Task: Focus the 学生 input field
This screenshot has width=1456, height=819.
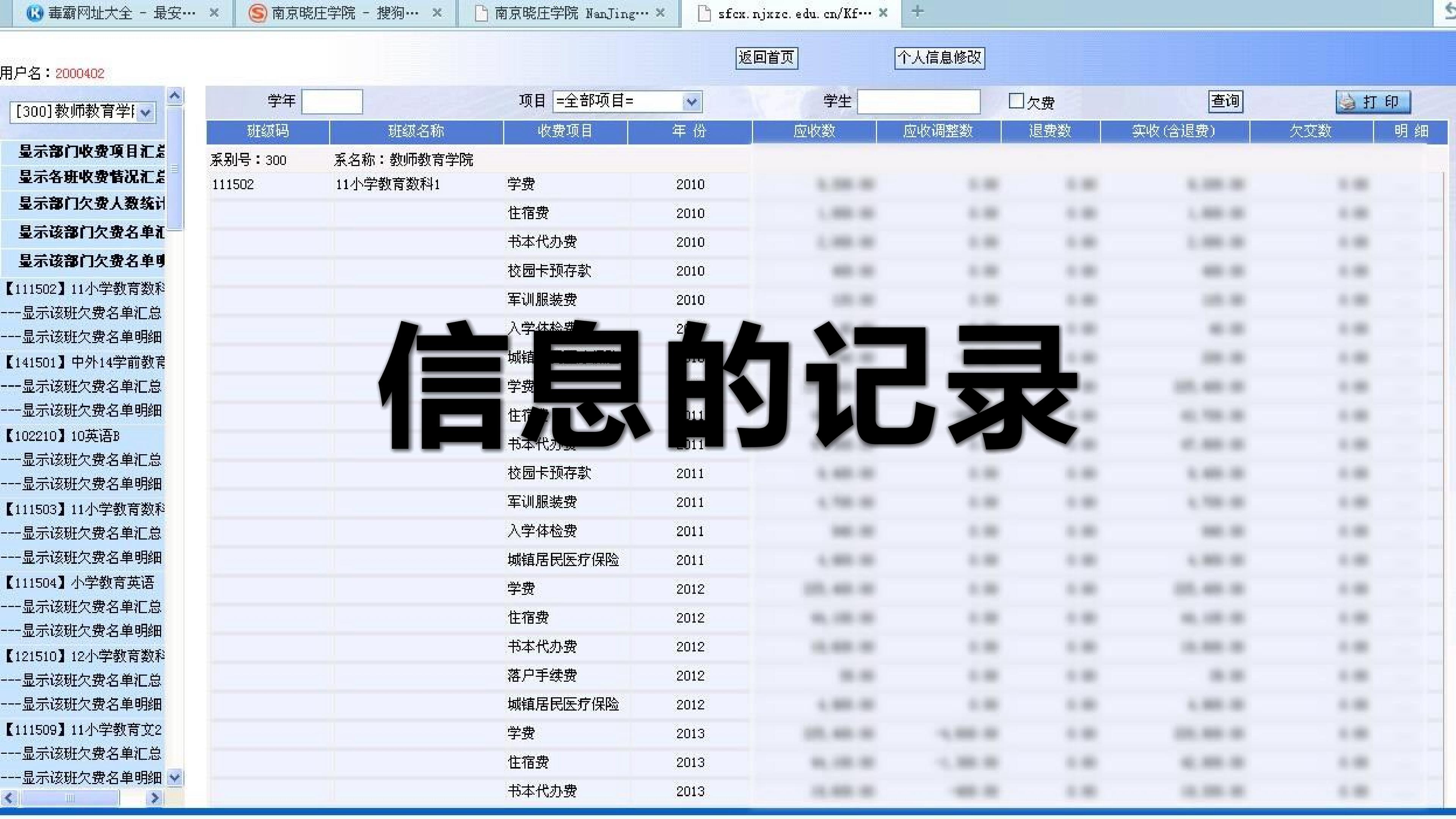Action: pyautogui.click(x=918, y=102)
